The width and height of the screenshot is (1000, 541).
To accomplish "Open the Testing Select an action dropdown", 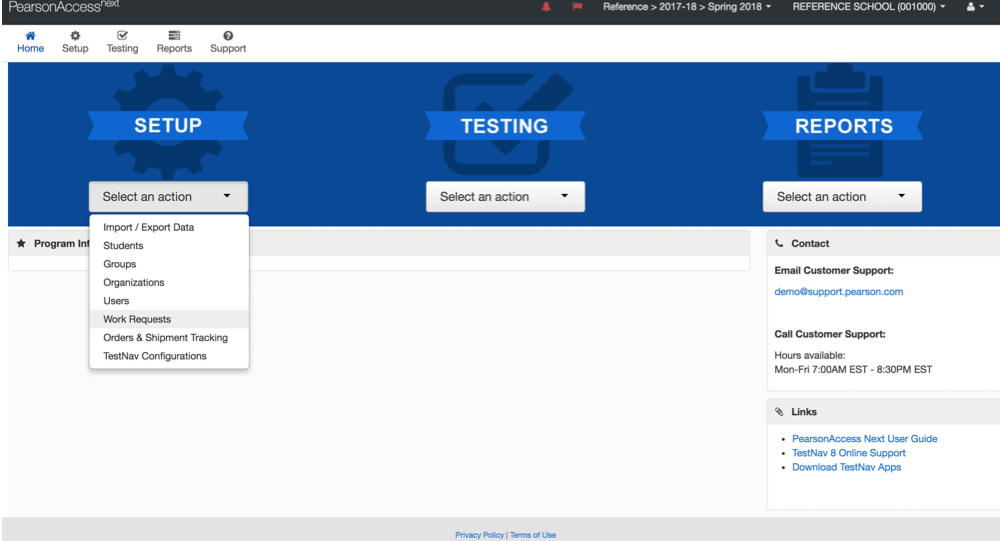I will tap(505, 196).
